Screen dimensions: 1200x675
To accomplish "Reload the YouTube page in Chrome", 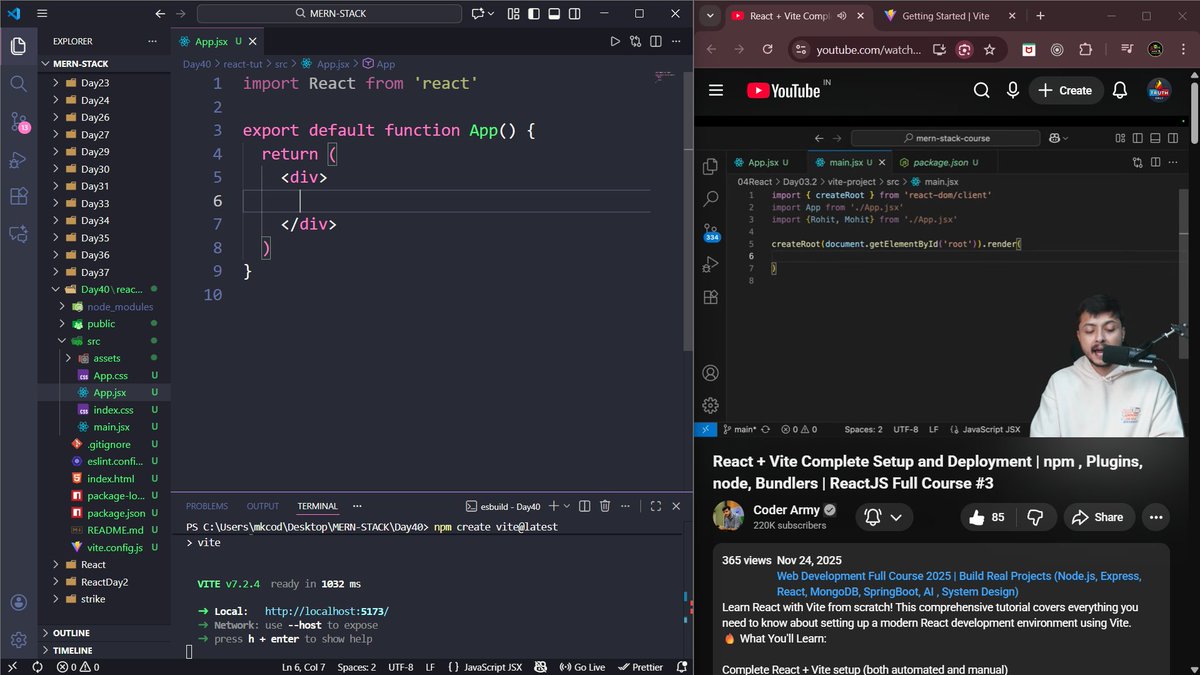I will [x=767, y=49].
